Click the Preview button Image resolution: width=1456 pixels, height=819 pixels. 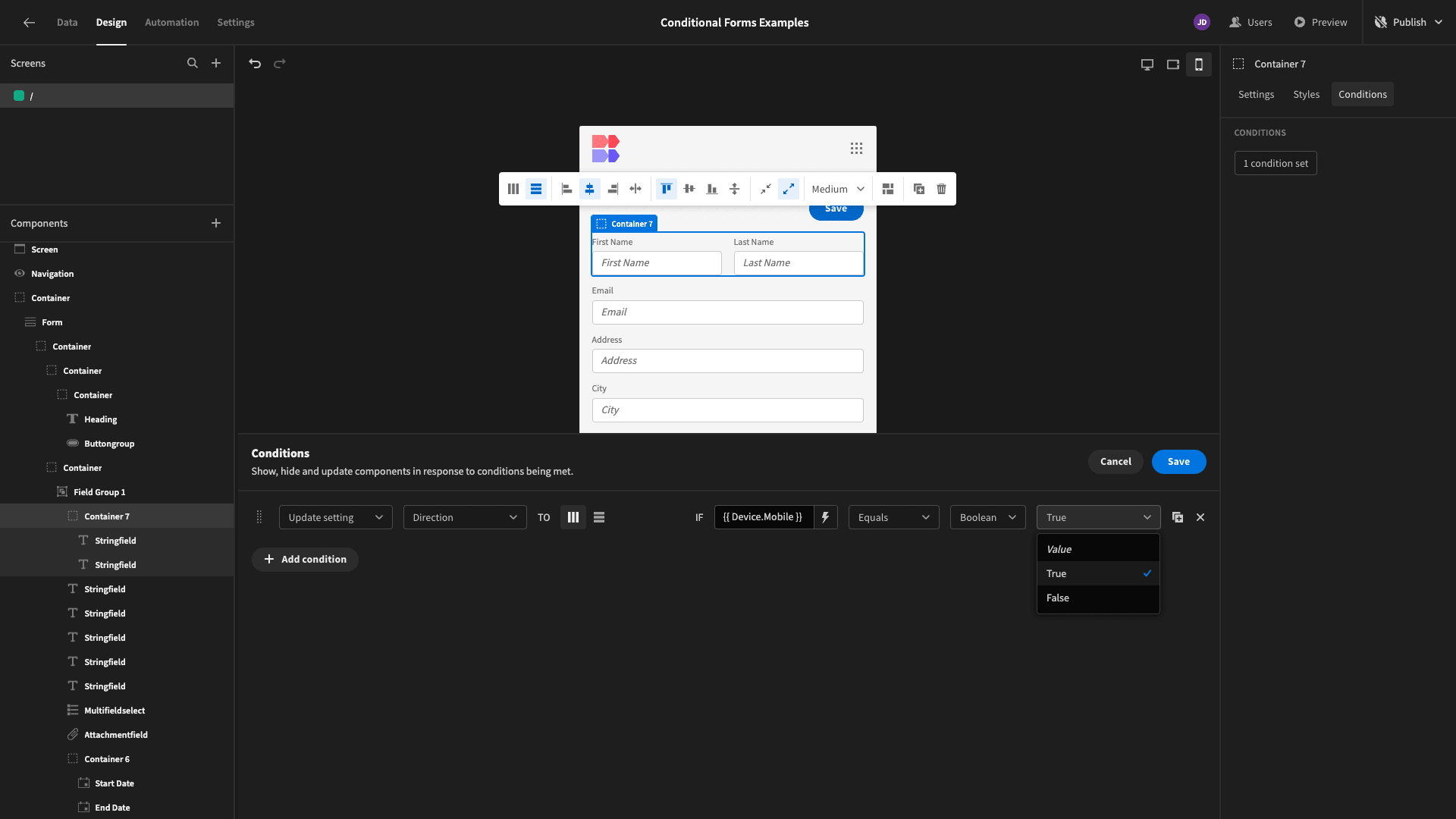tap(1320, 23)
